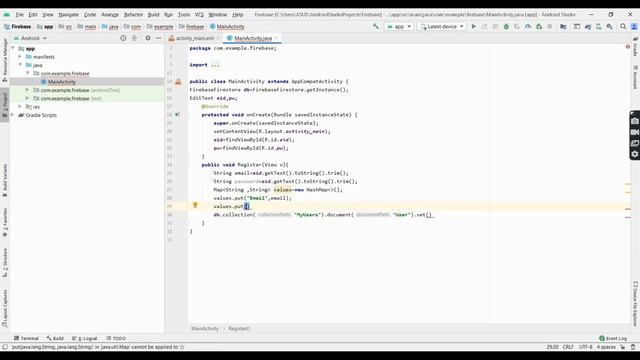Screen dimensions: 640x360
Task: Click the red error indicator atop editor
Action: [628, 47]
